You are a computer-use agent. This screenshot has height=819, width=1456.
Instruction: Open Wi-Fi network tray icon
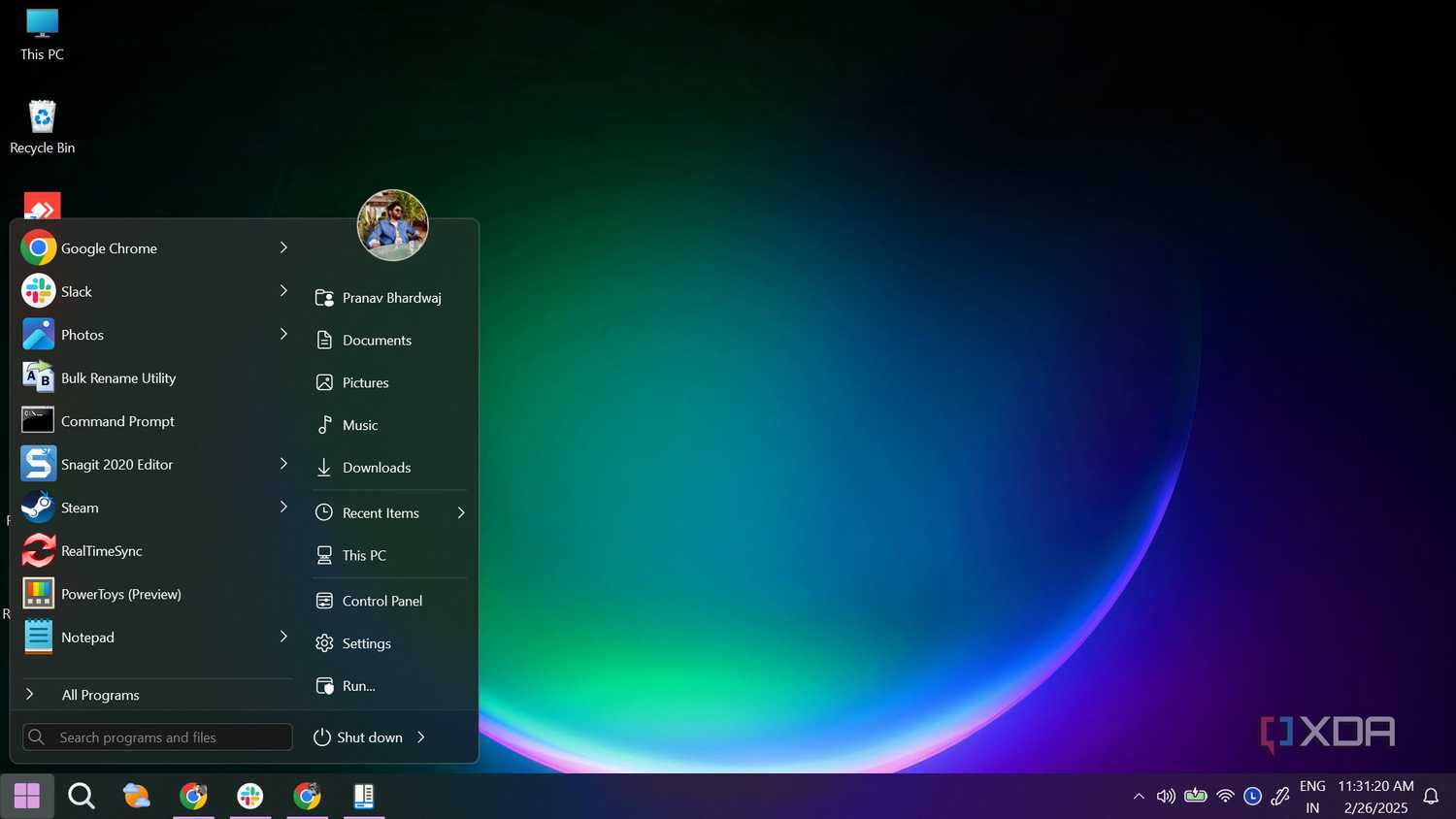coord(1226,797)
